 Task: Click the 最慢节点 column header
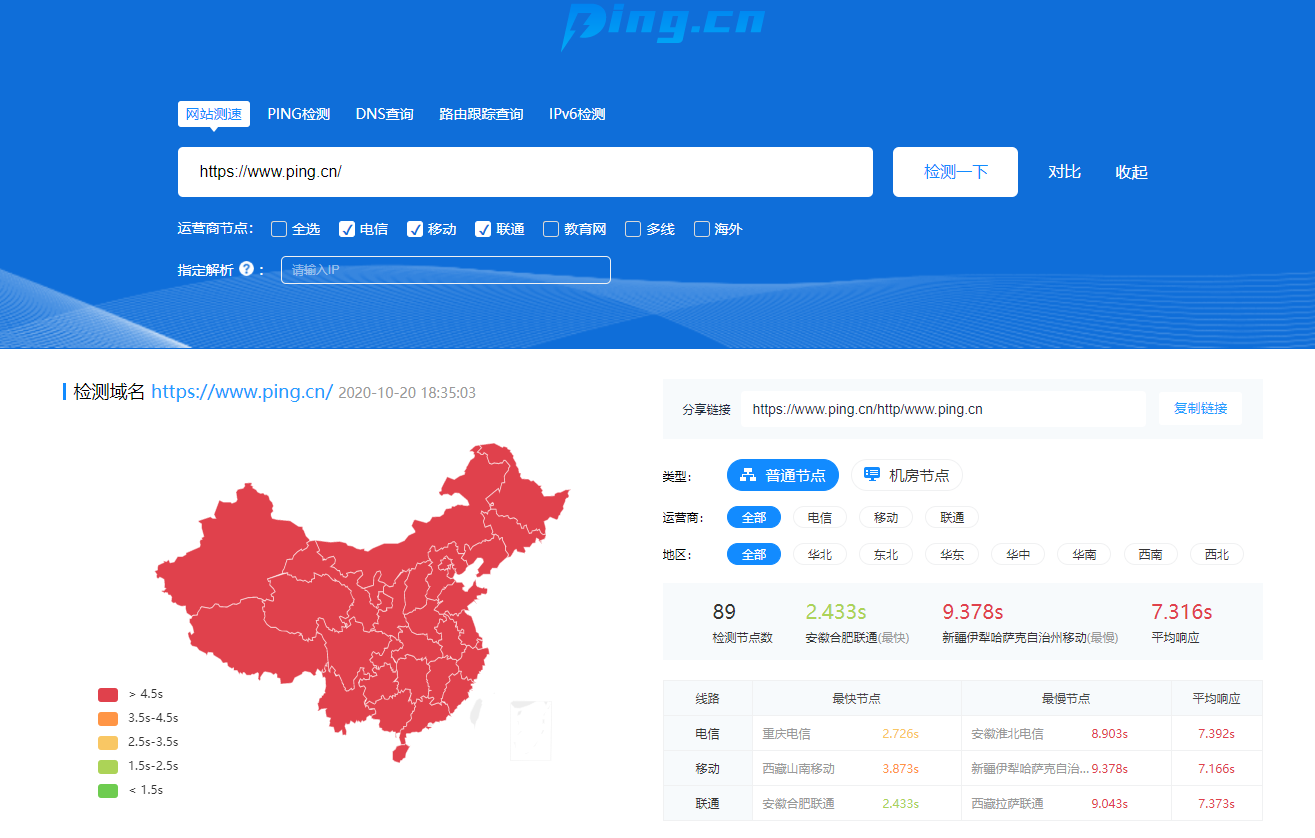(1066, 699)
